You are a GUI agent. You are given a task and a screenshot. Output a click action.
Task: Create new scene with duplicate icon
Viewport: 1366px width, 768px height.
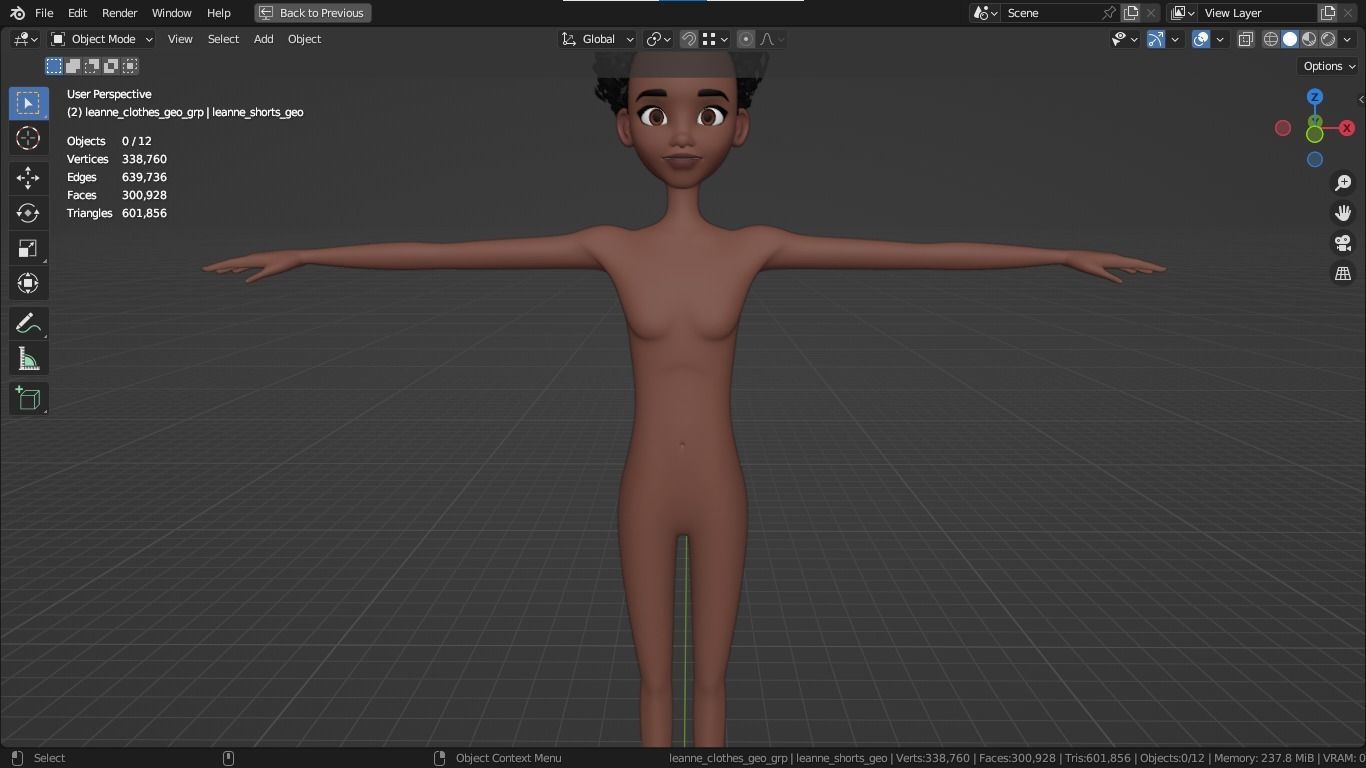tap(1131, 13)
